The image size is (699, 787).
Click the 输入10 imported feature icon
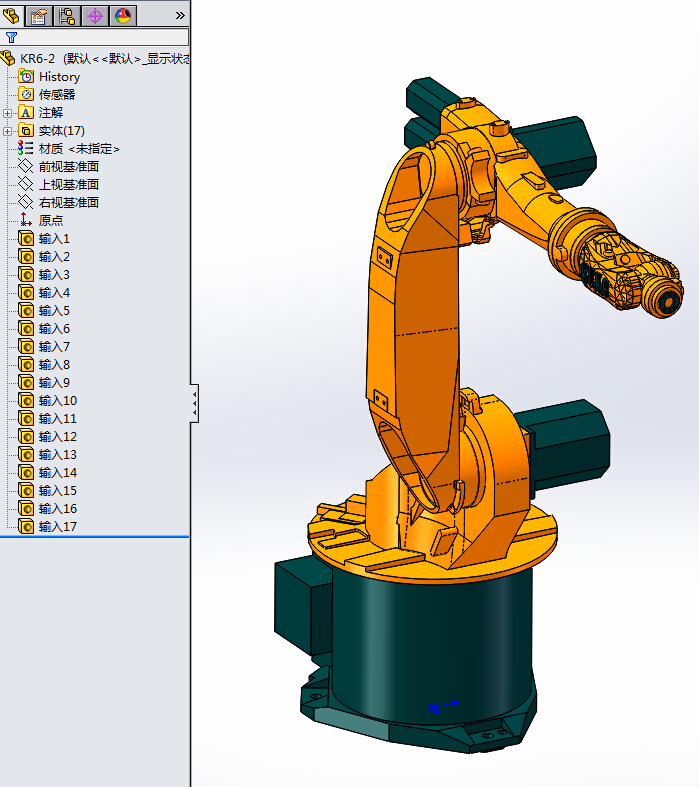(26, 401)
